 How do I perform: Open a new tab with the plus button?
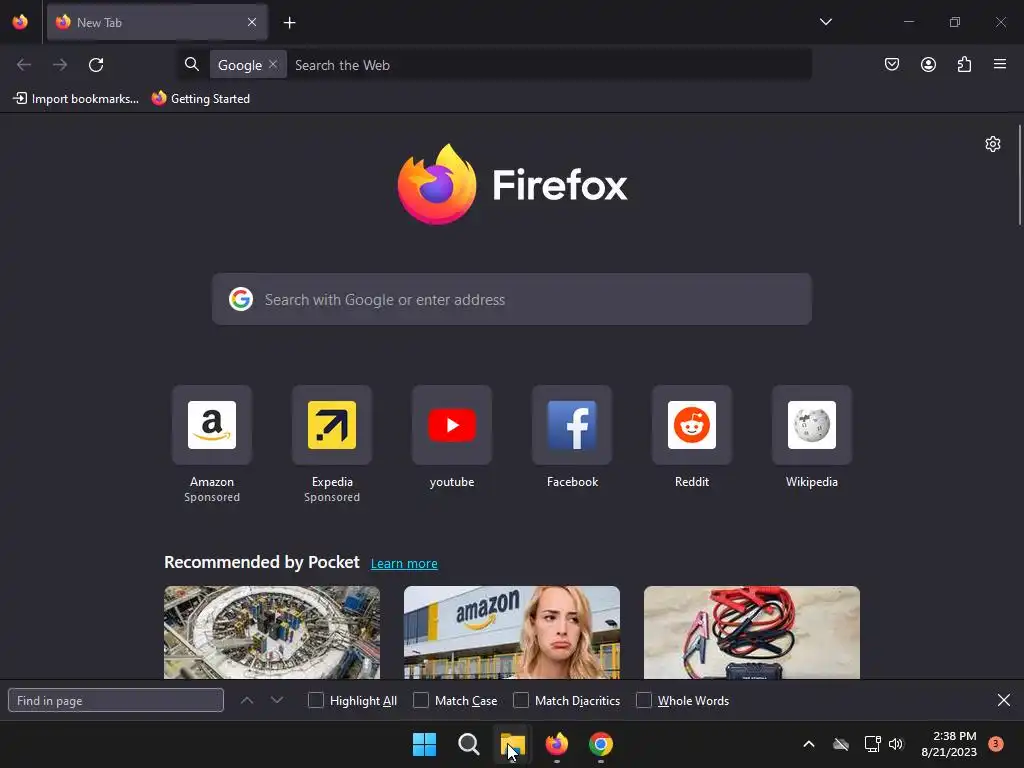click(x=289, y=23)
